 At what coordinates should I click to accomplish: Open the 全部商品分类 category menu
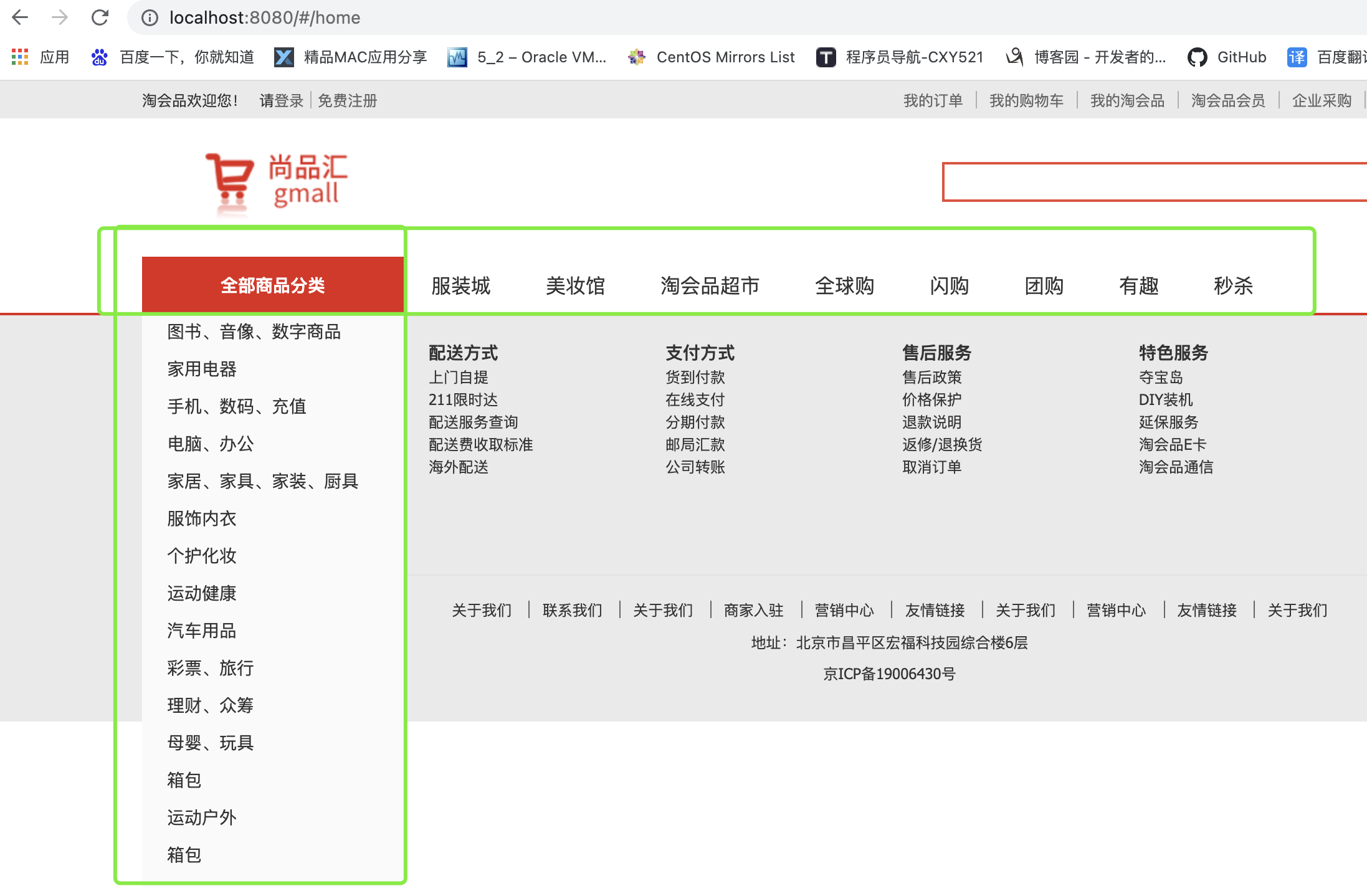point(272,285)
